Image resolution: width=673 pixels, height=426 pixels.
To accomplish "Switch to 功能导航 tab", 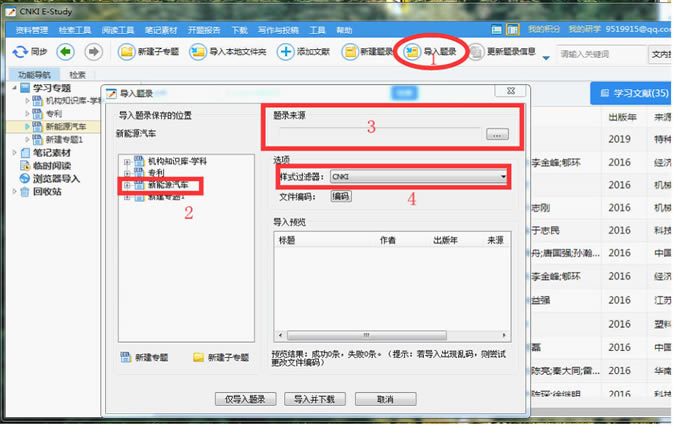I will [34, 75].
